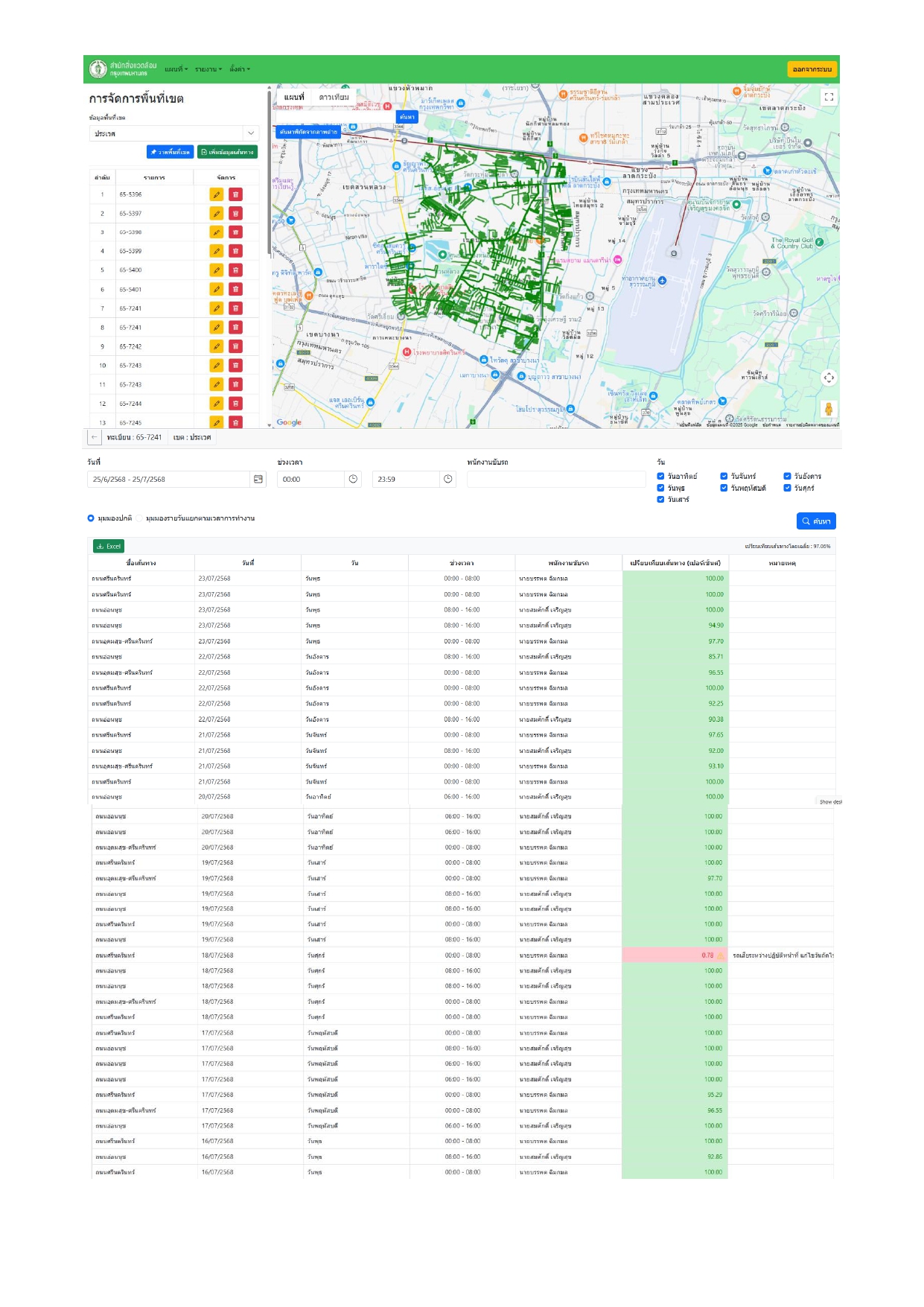Click the 65-7245 list row
The height and width of the screenshot is (1307, 924).
[173, 422]
